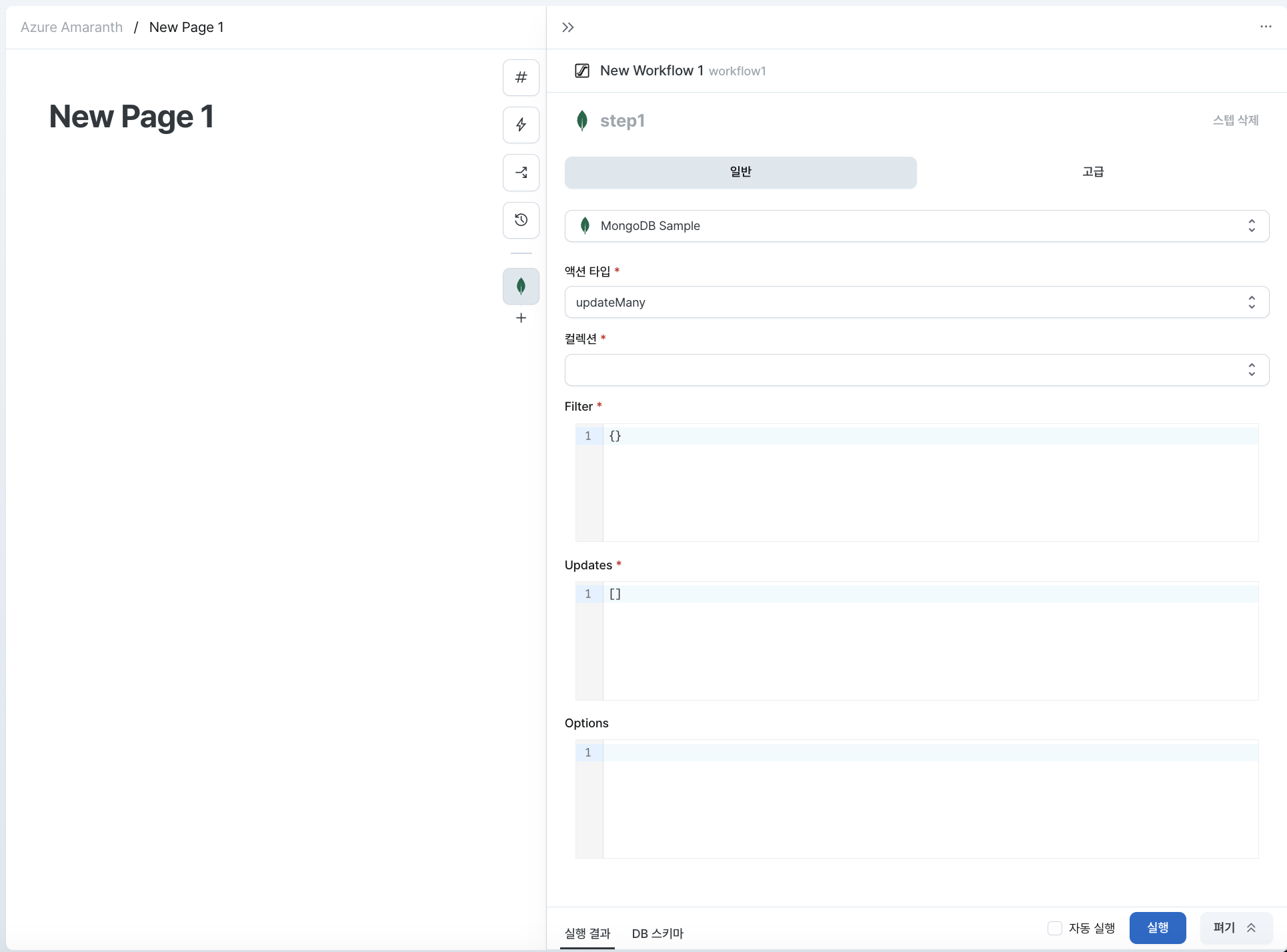Click the add step plus icon below MongoDB icon
Image resolution: width=1287 pixels, height=952 pixels.
pos(520,318)
